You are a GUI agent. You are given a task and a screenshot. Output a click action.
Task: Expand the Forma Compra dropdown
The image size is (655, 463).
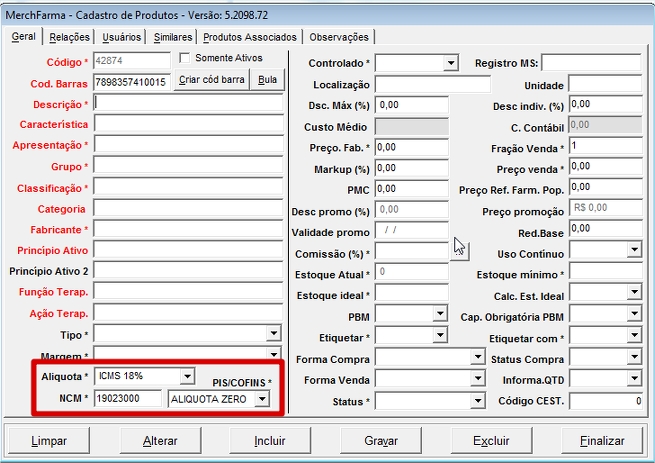pyautogui.click(x=477, y=358)
